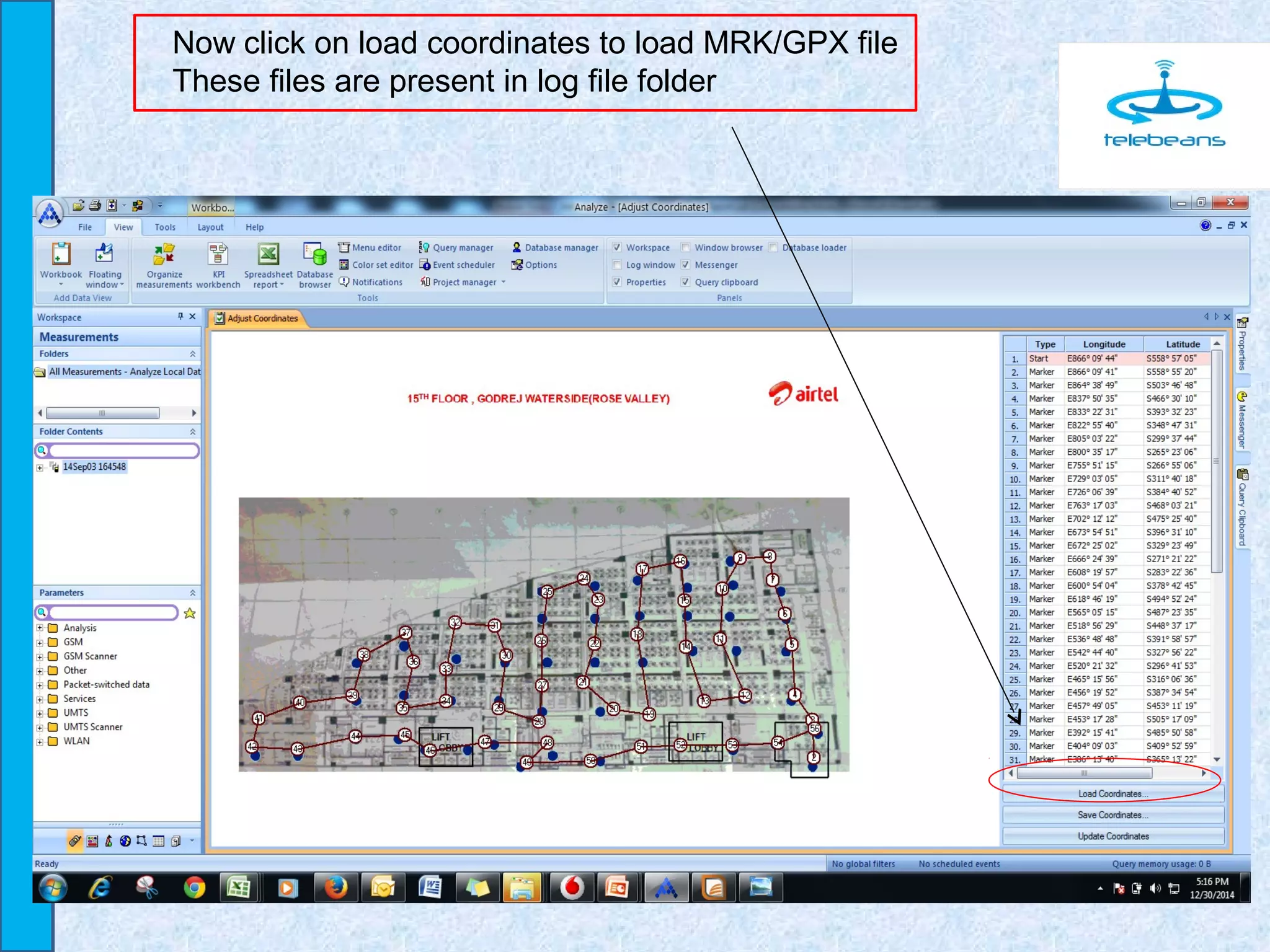Expand the GSM Scanner parameter folder

[40, 657]
